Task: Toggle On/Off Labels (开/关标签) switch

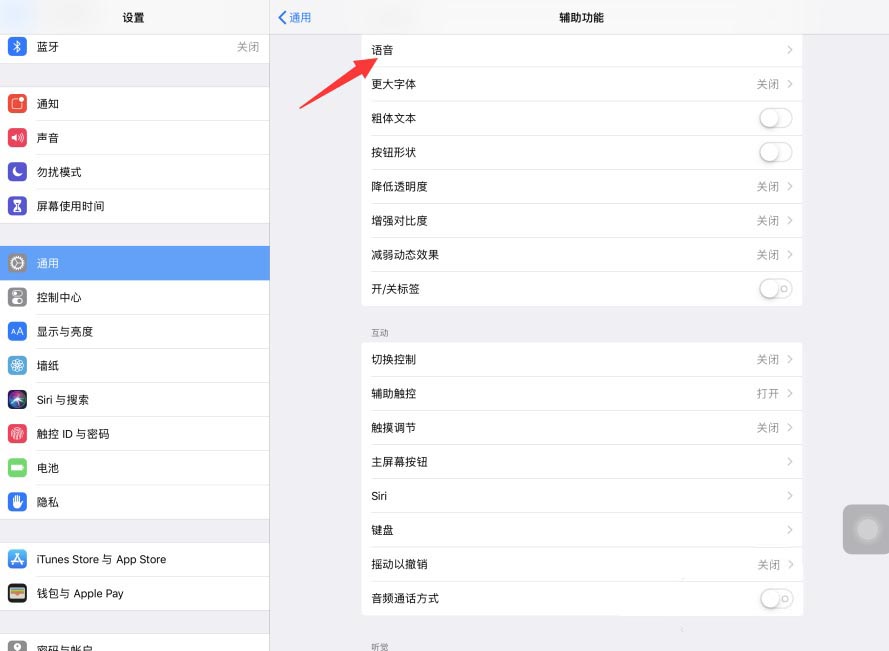Action: [775, 289]
